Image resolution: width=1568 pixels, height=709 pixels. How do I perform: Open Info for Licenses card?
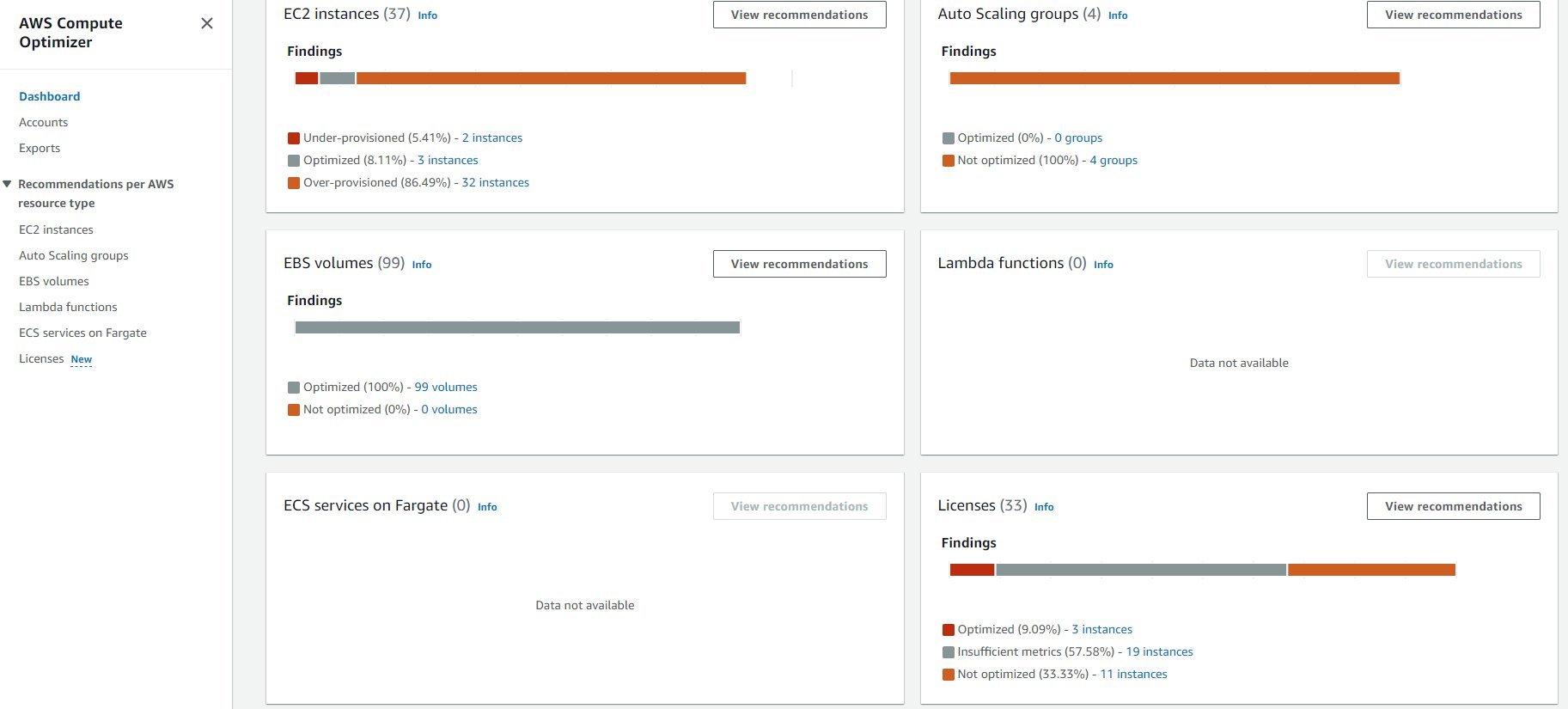[x=1044, y=507]
